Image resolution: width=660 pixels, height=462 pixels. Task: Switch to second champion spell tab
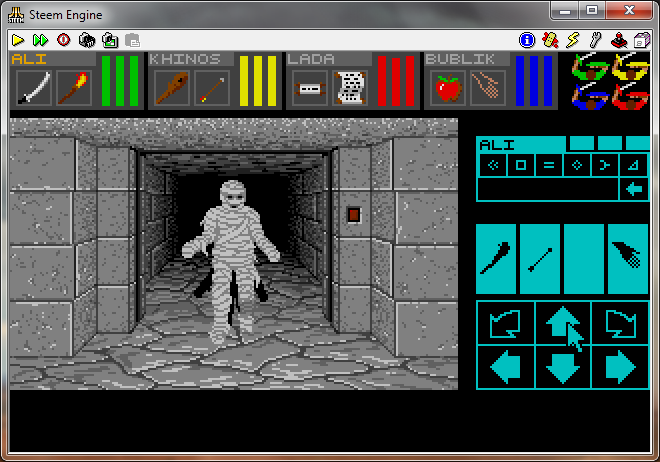pyautogui.click(x=582, y=143)
